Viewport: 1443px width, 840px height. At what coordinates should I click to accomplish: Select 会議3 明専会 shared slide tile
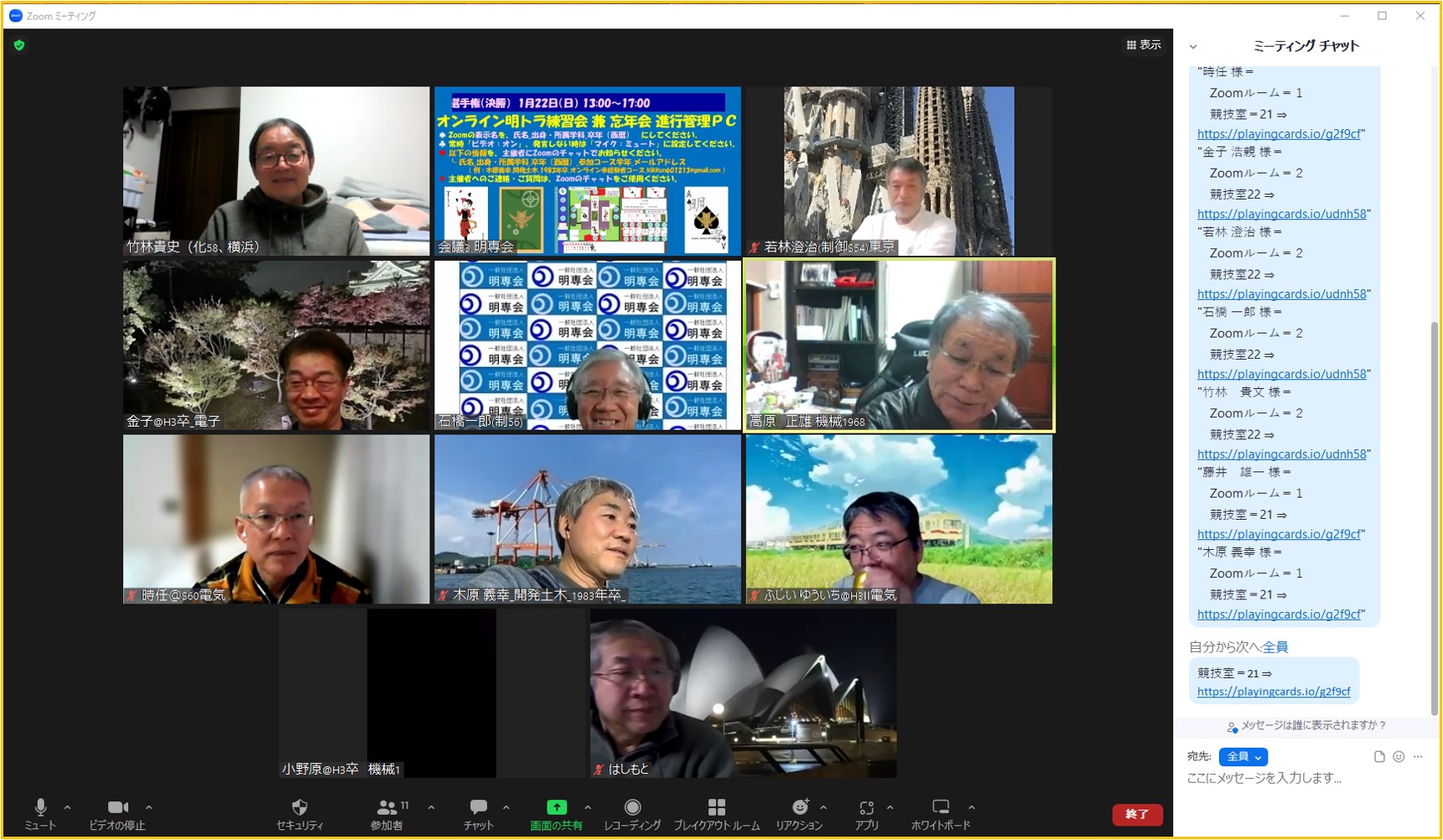[588, 171]
